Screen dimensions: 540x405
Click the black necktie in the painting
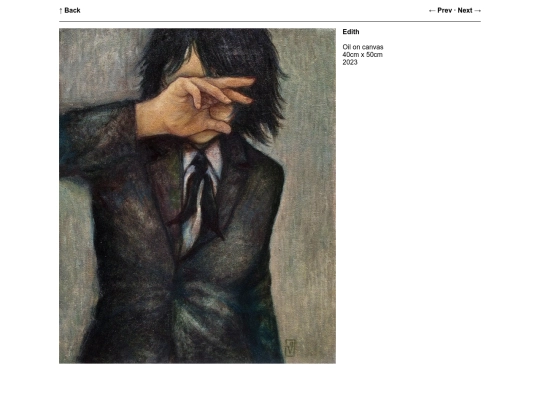(203, 193)
